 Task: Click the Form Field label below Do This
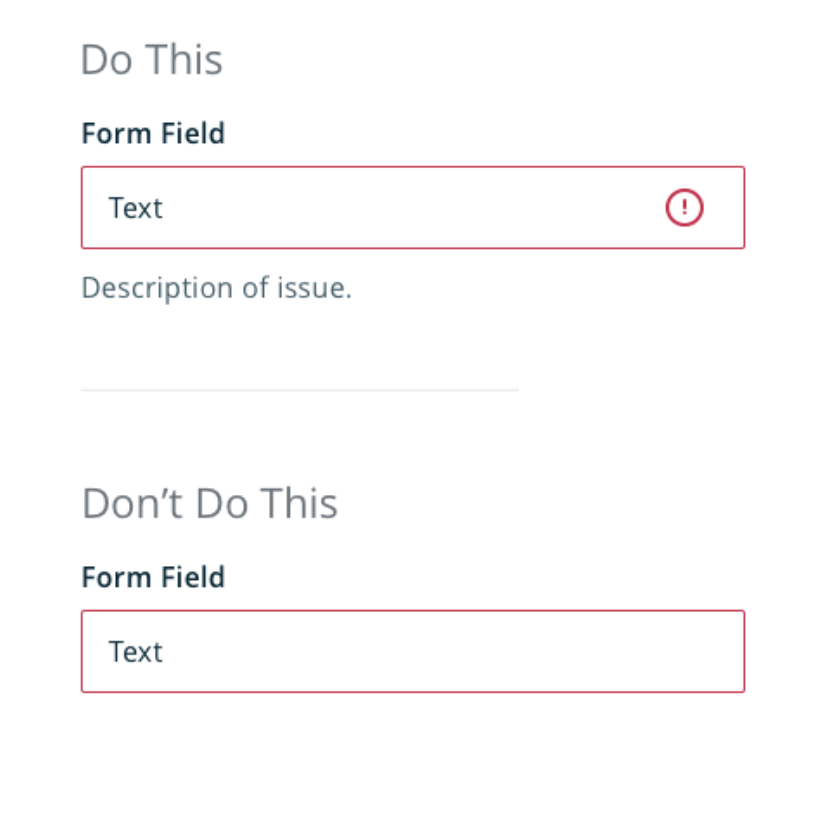[153, 133]
